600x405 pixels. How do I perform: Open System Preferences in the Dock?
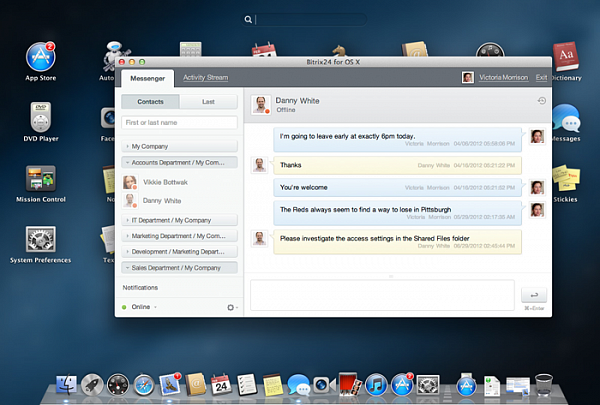(428, 385)
